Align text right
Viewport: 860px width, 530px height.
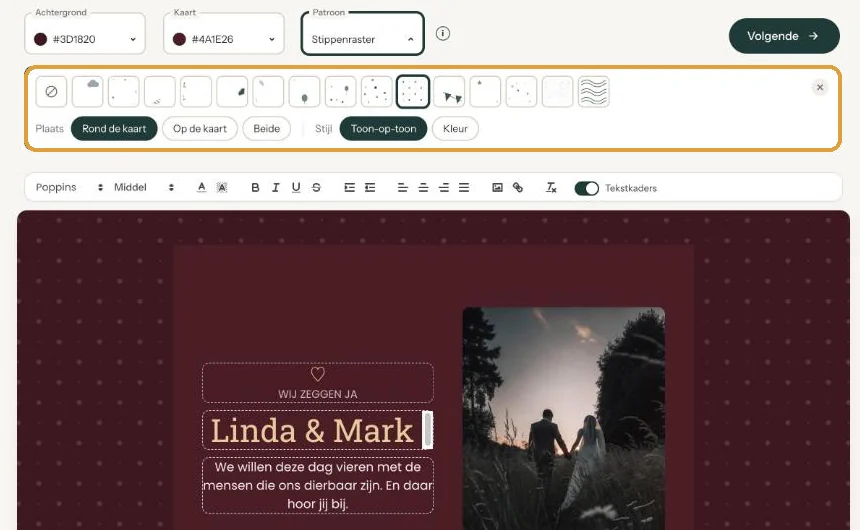coord(444,188)
